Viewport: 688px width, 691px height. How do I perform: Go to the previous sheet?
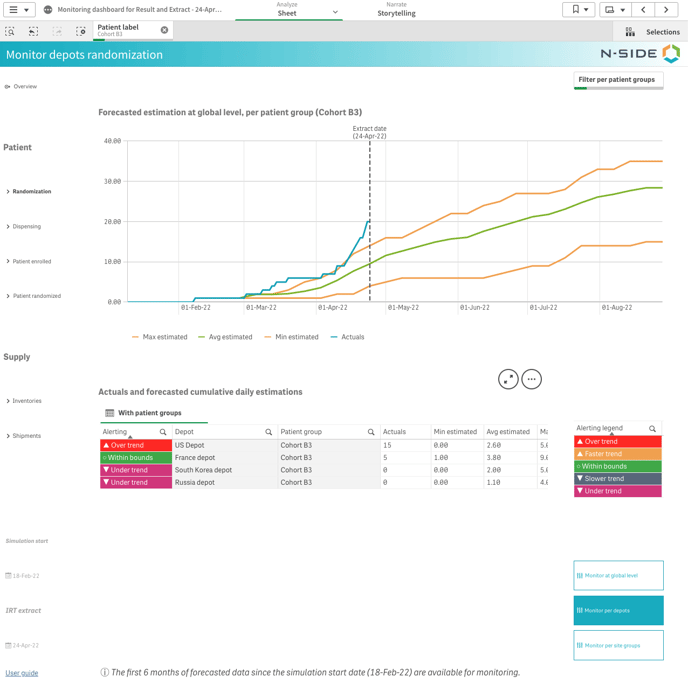pos(643,10)
